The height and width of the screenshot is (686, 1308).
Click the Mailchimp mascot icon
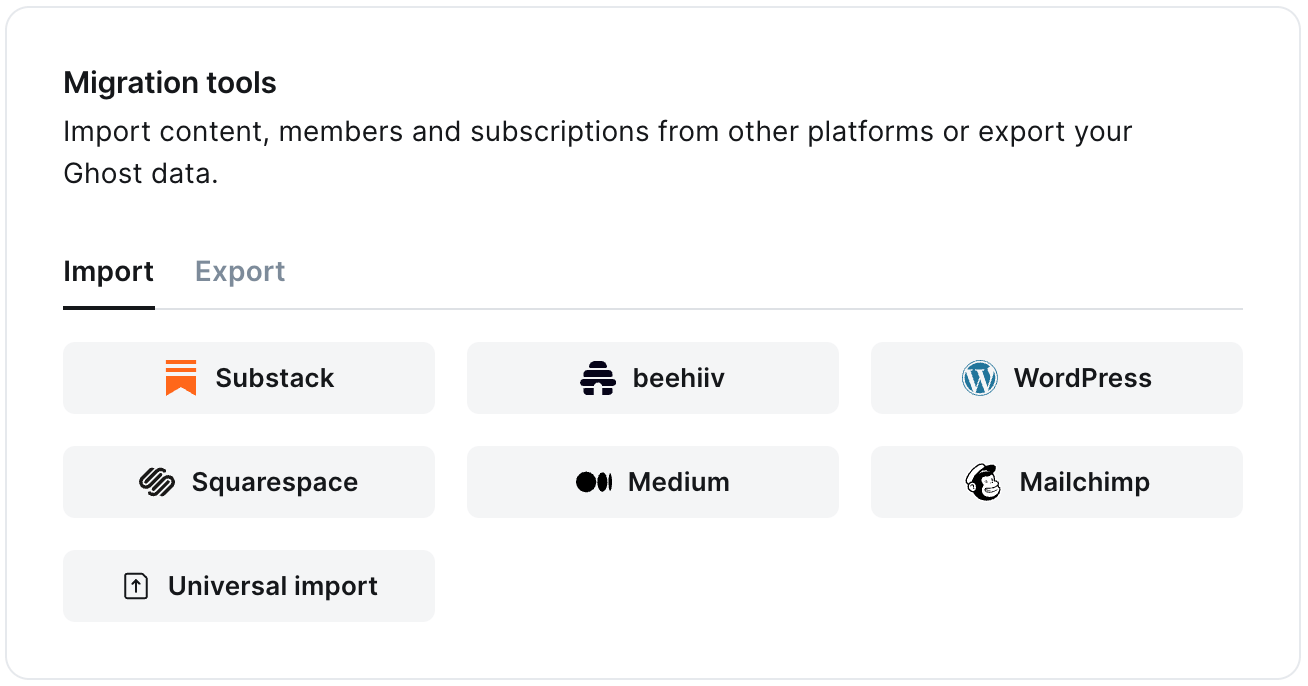click(983, 482)
